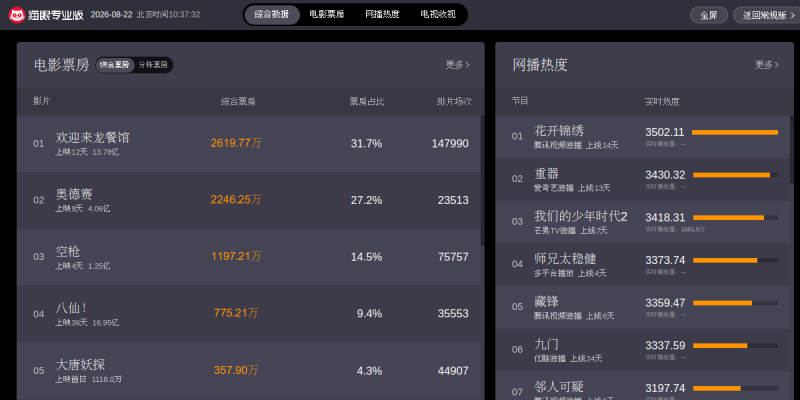Image resolution: width=800 pixels, height=400 pixels.
Task: Click the 综合票房 column header
Action: click(x=238, y=102)
